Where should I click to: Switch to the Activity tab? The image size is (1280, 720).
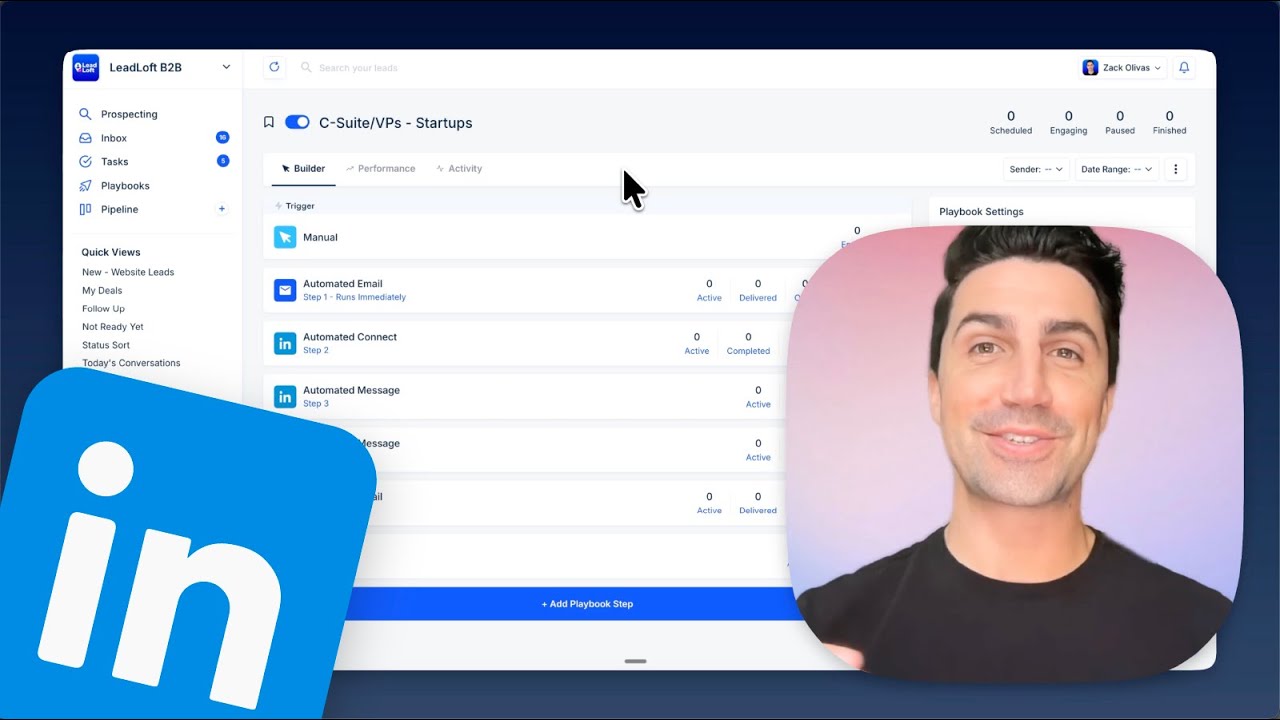click(x=459, y=169)
